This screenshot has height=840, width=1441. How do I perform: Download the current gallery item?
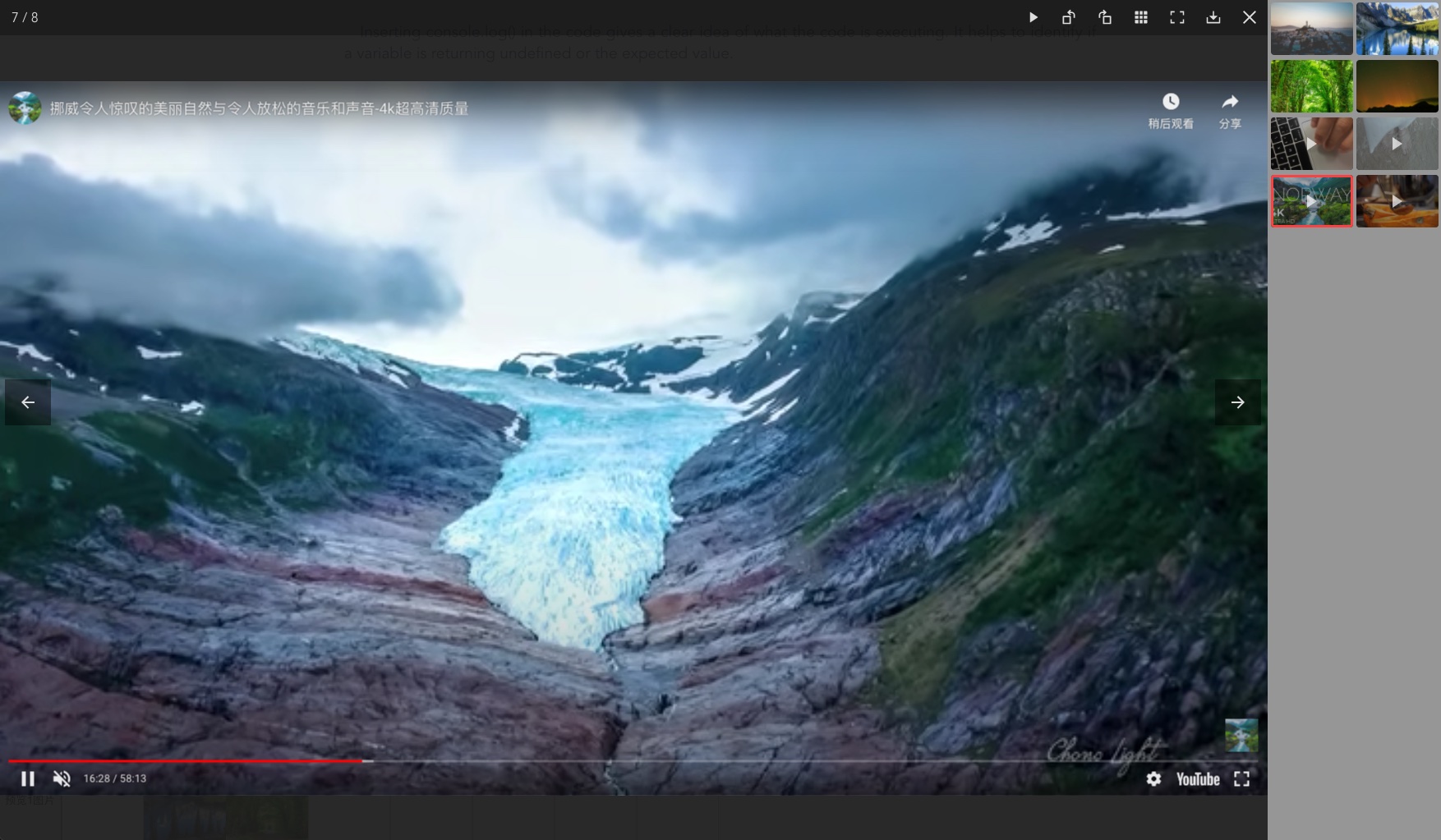coord(1213,17)
